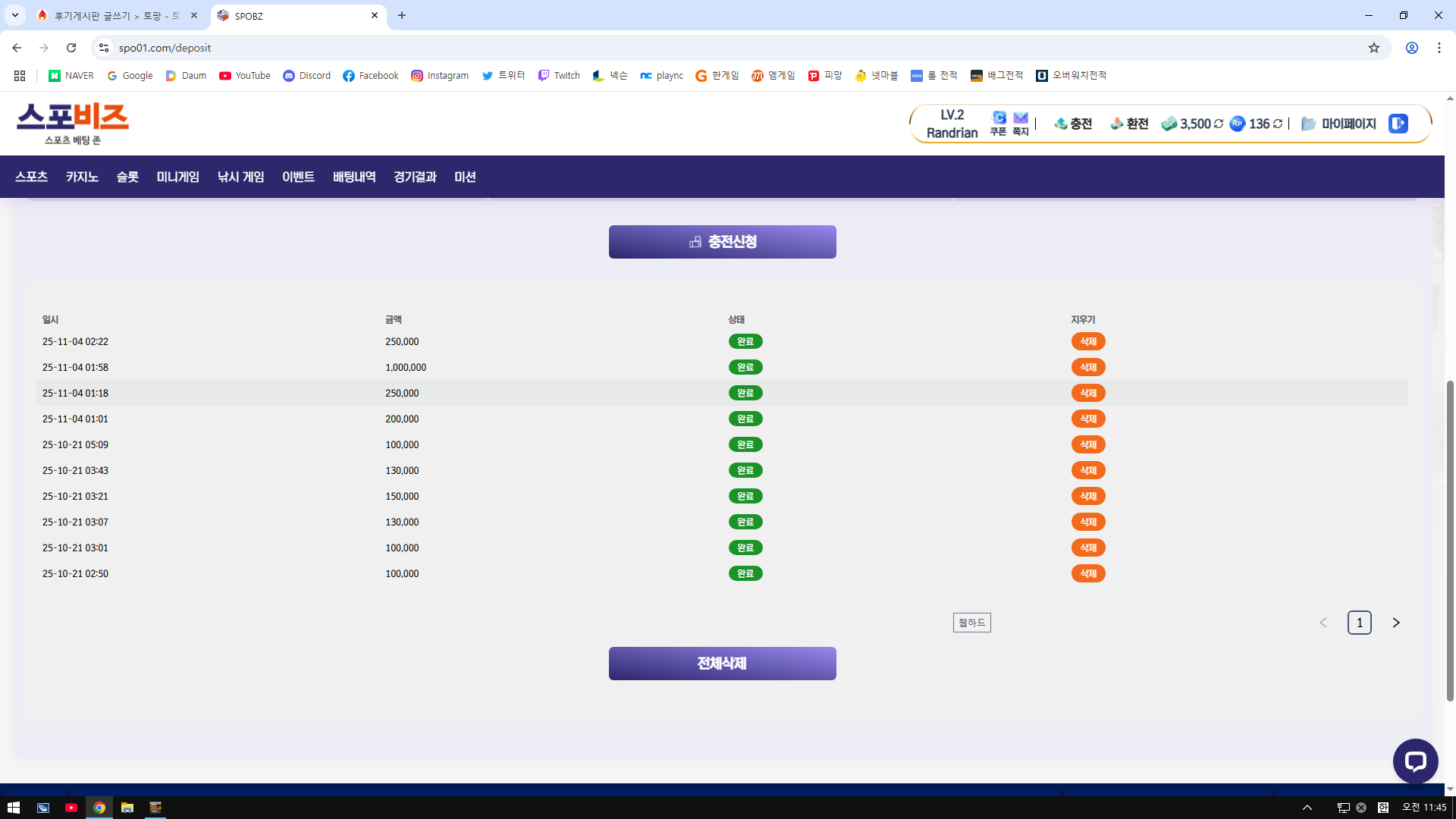Go to next page arrow
1456x819 pixels.
[x=1395, y=623]
